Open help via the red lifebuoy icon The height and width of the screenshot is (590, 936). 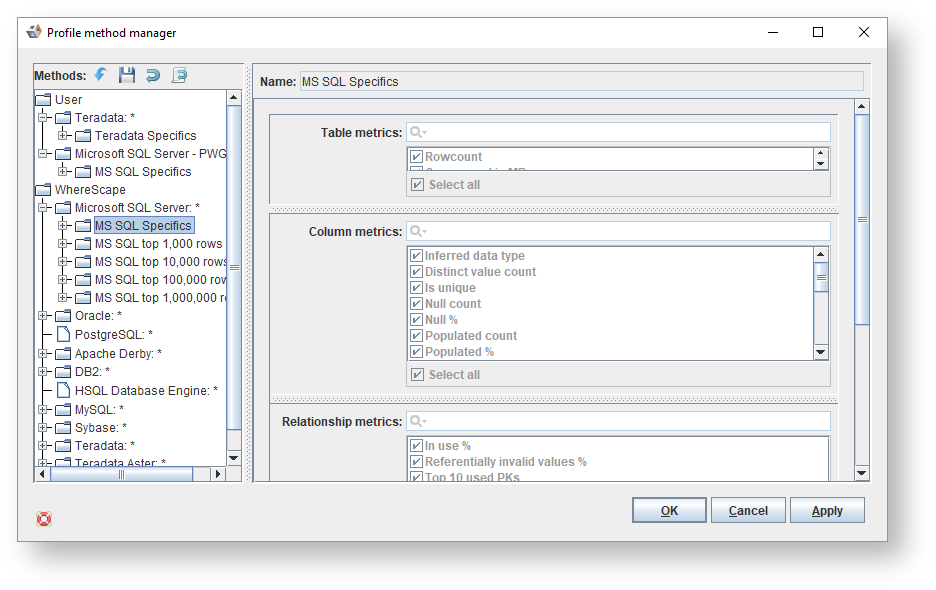click(x=44, y=519)
